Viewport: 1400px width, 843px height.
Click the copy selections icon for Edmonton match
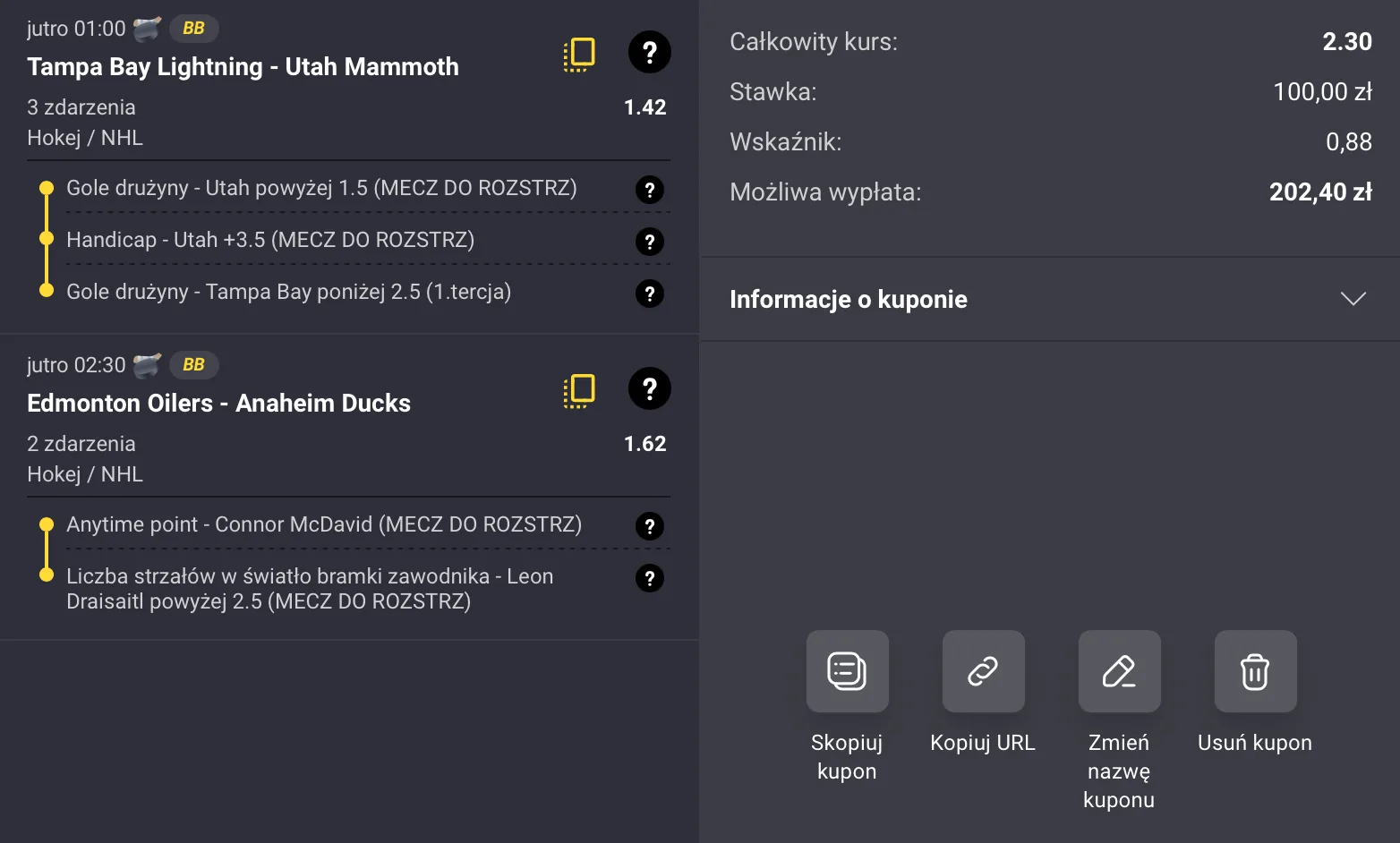[x=578, y=389]
